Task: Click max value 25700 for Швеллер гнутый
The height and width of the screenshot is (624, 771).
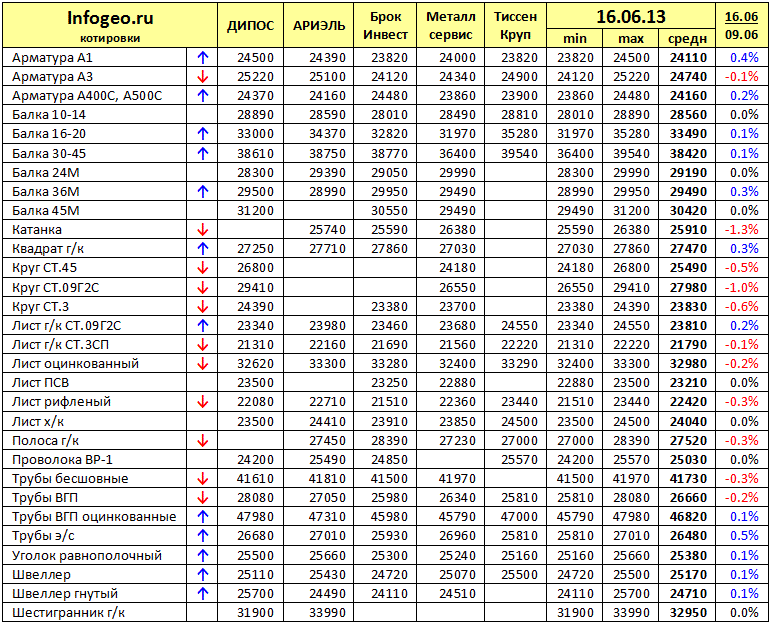Action: [631, 594]
